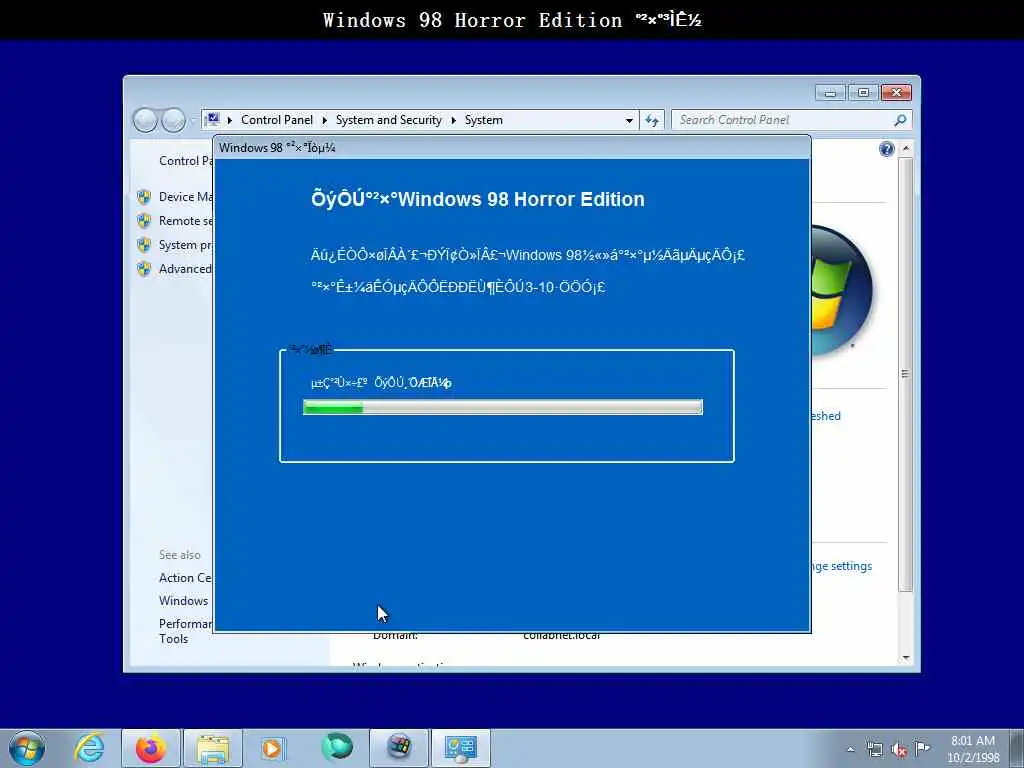Click the vertical scrollbar thumb

click(906, 374)
